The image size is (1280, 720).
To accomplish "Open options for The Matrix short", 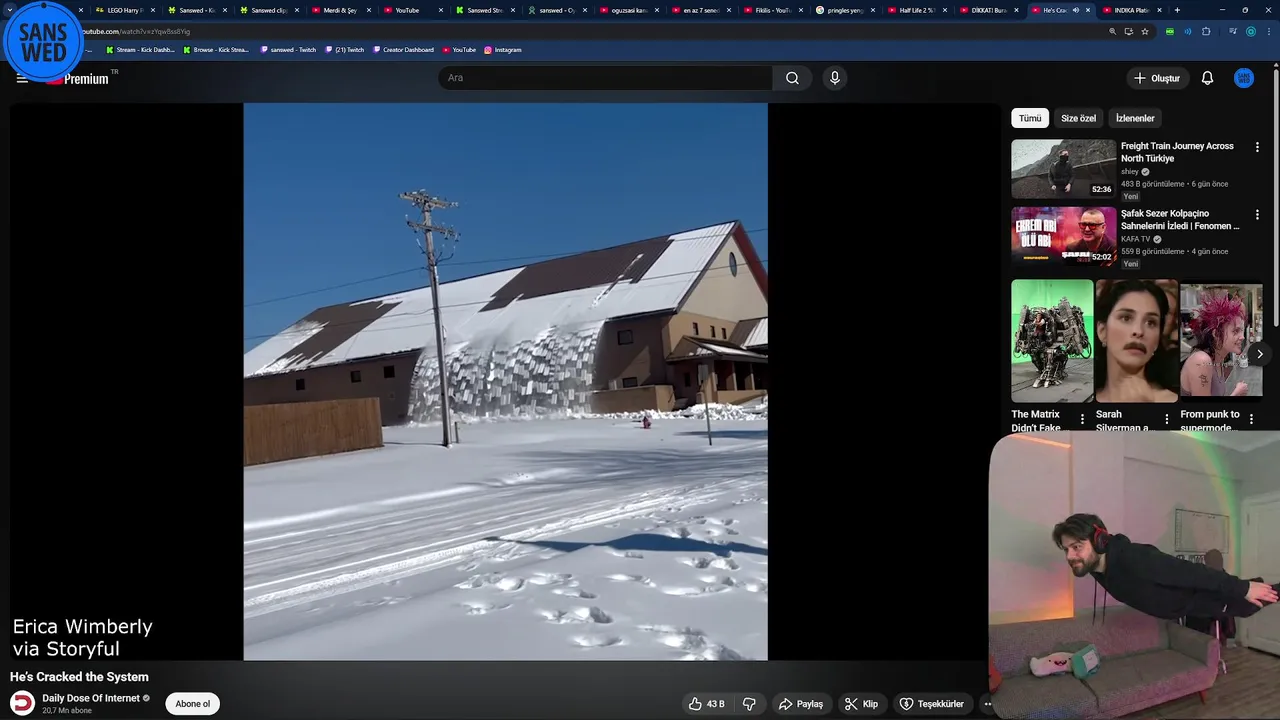I will [1082, 420].
